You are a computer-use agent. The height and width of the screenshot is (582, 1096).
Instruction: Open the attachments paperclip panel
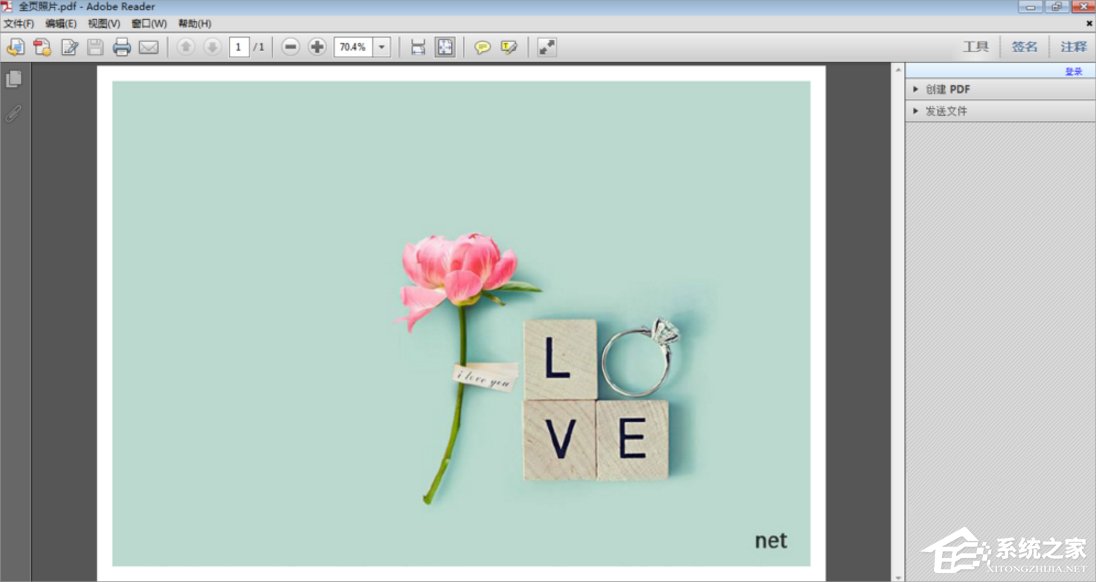pos(14,113)
